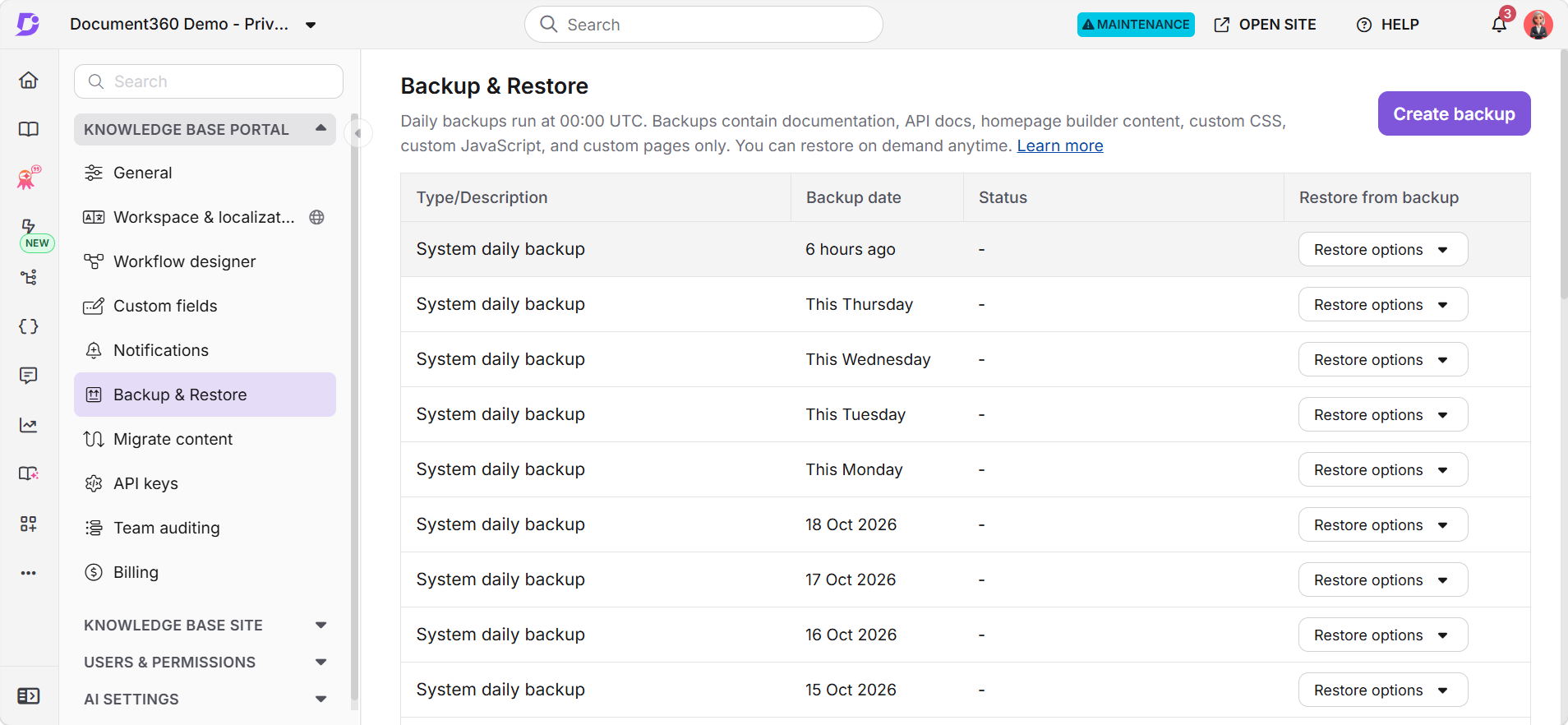Open the notifications bell icon
This screenshot has height=725, width=1568.
click(1499, 25)
